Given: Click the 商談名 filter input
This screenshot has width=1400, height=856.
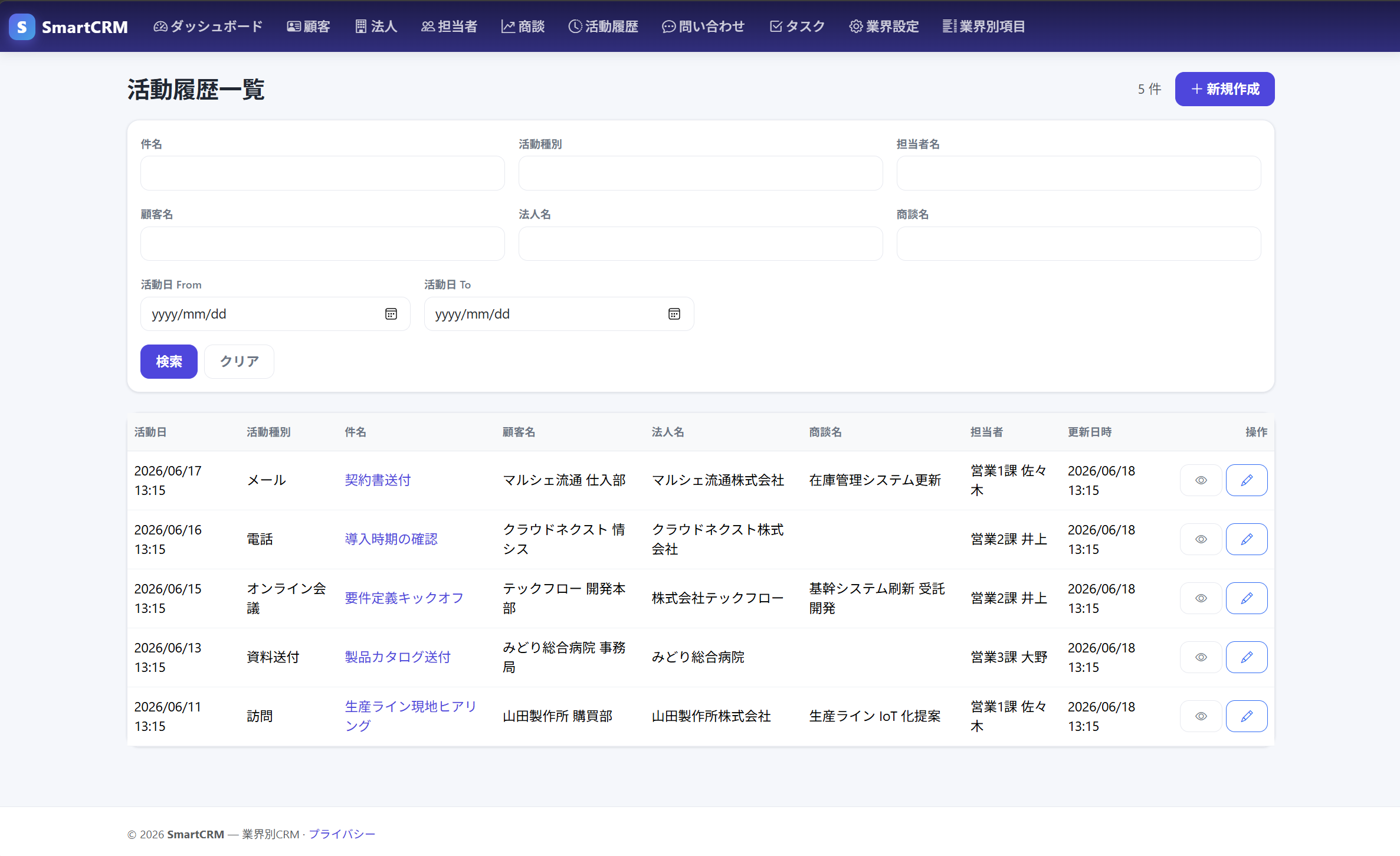Looking at the screenshot, I should 1078,244.
